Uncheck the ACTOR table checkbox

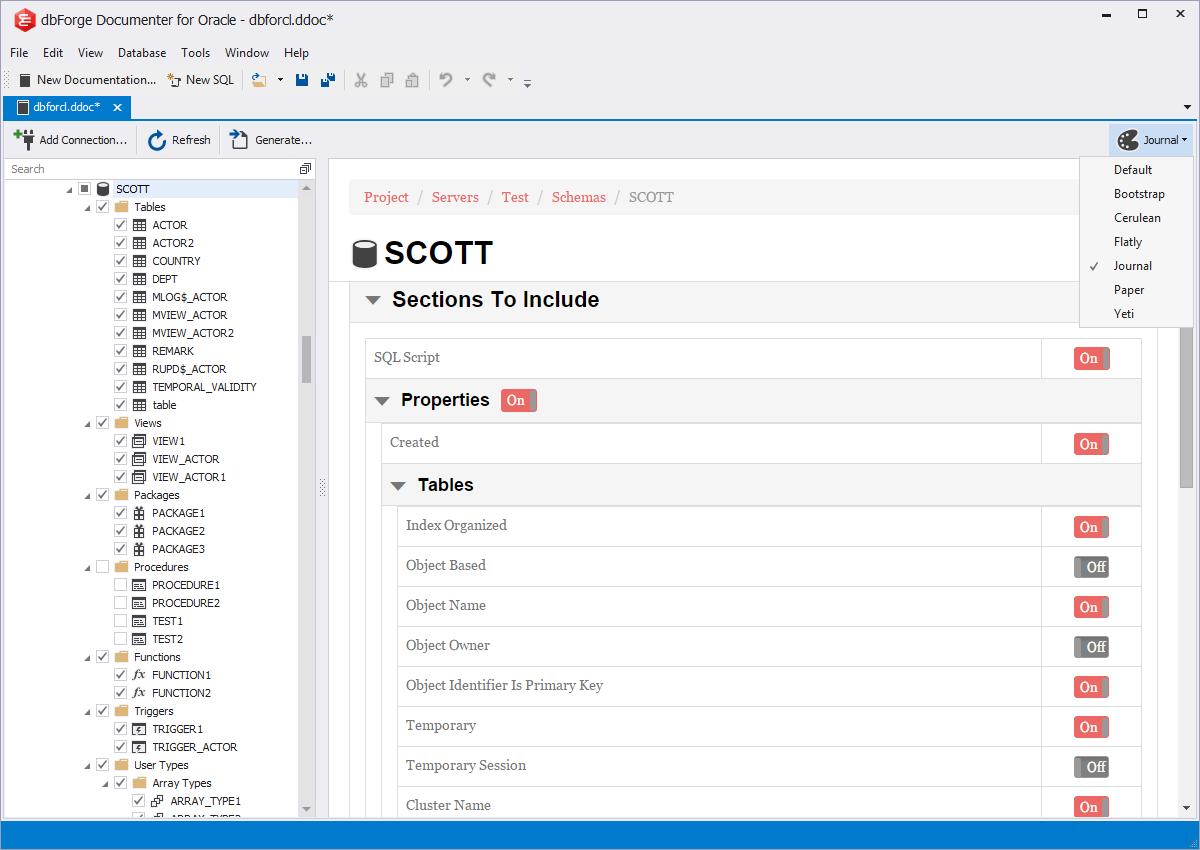[x=120, y=225]
